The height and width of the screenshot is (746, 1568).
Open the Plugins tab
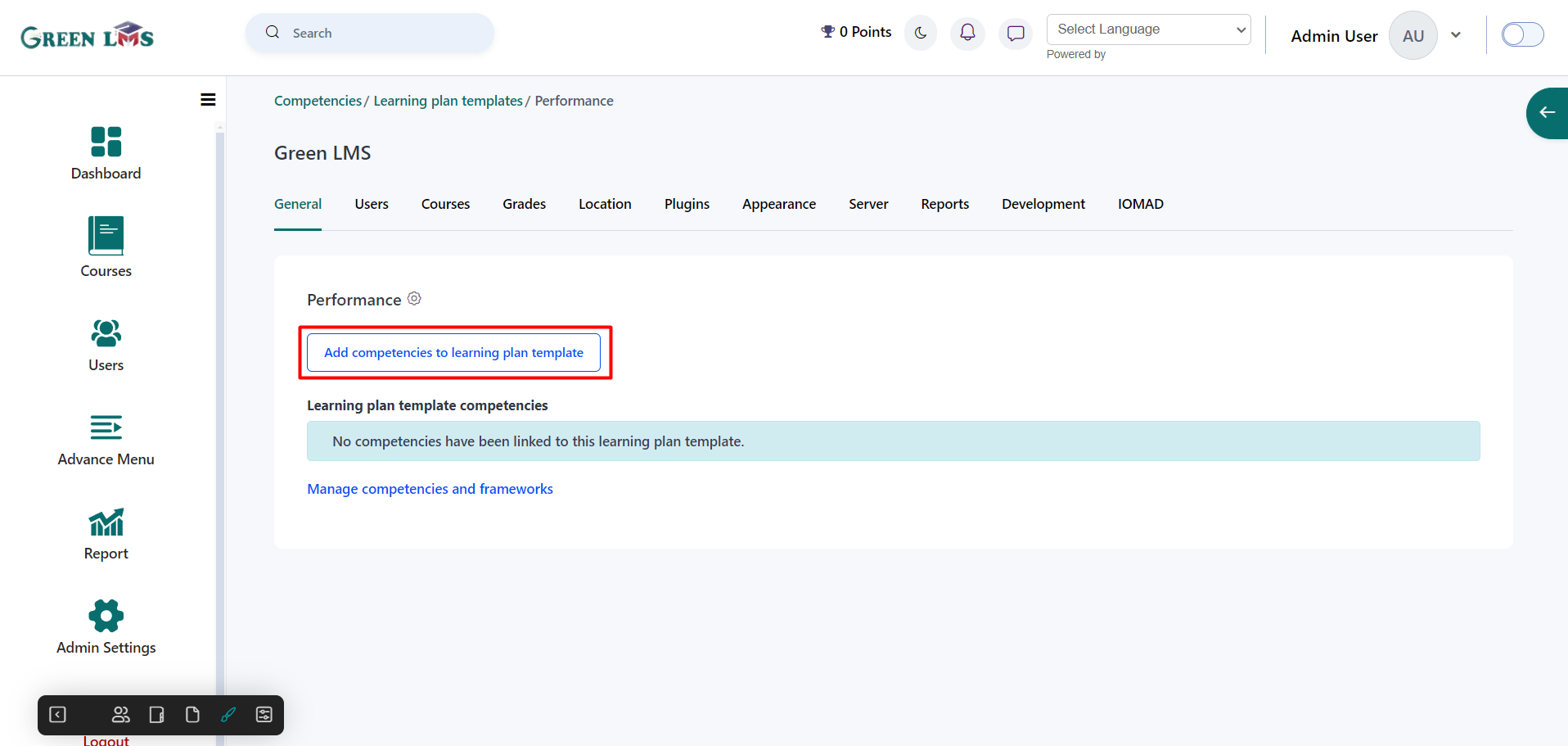tap(687, 204)
